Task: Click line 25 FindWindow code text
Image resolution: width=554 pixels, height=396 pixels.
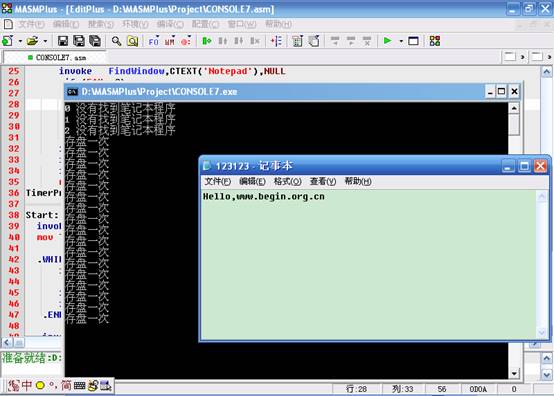Action: click(x=172, y=71)
